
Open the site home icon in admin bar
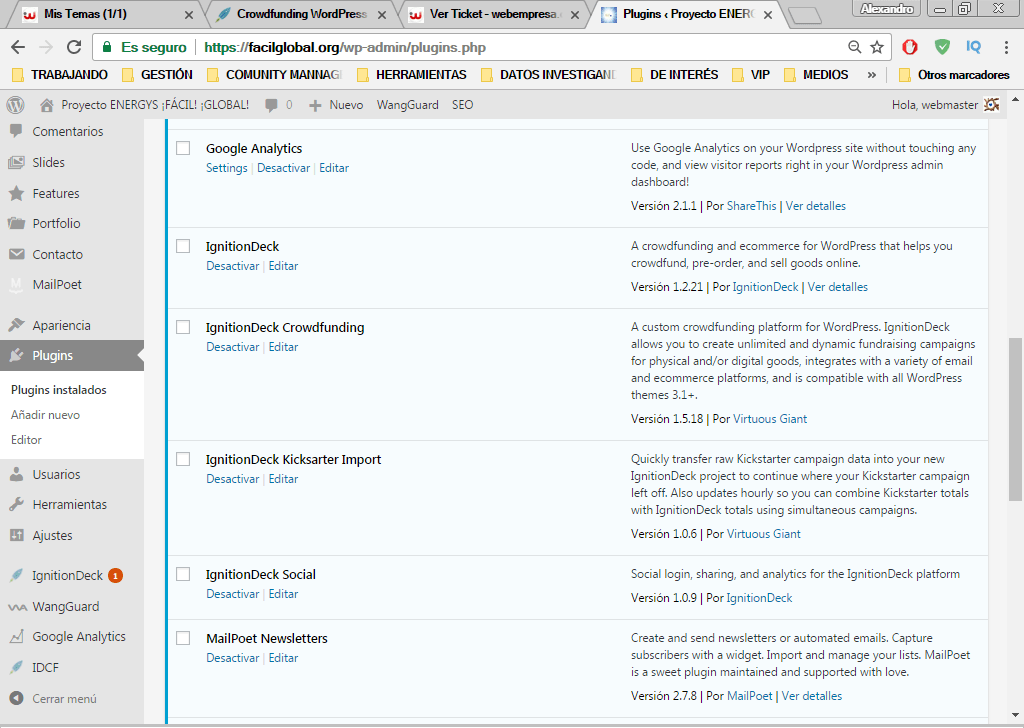coord(46,105)
